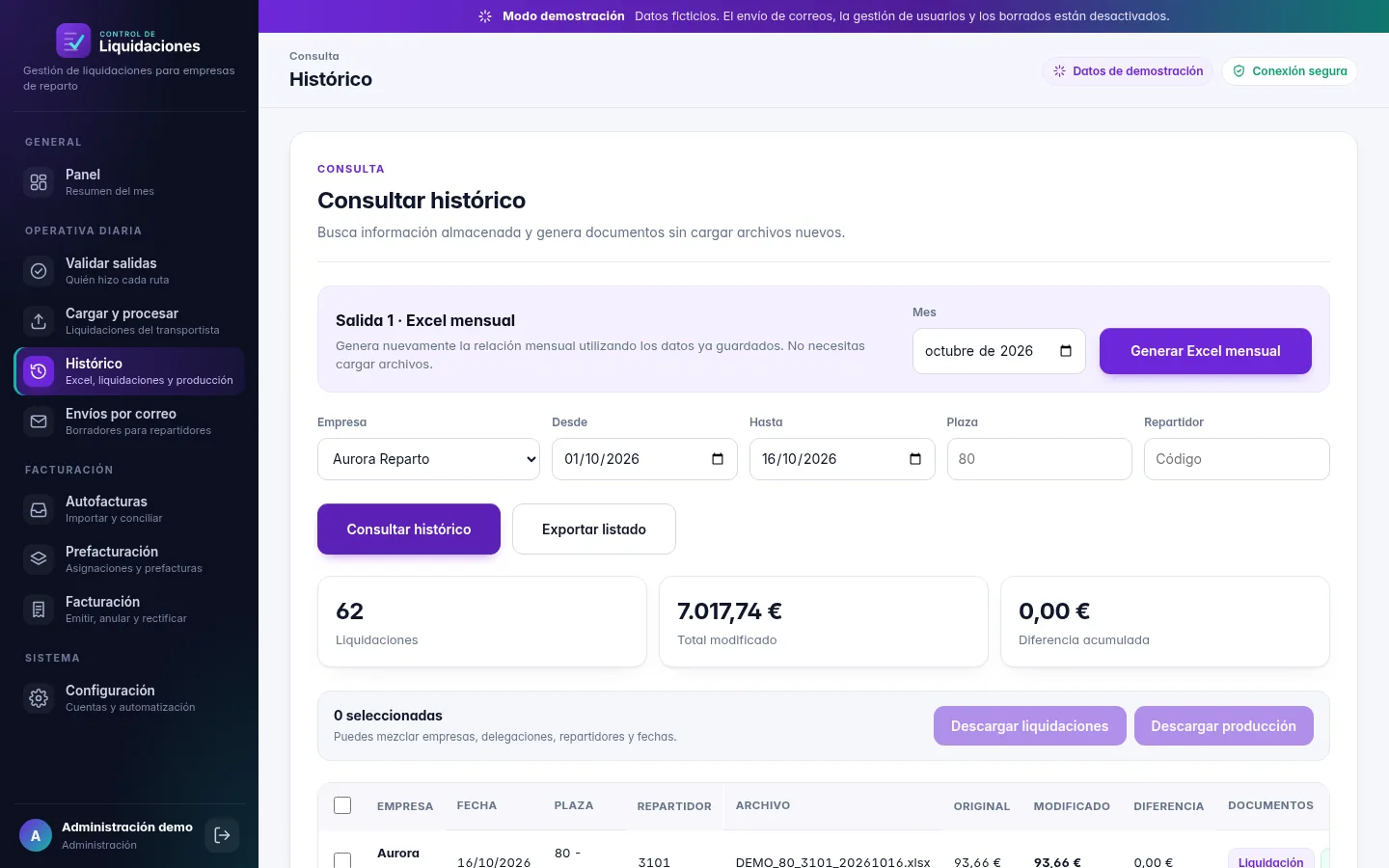
Task: Expand the Empresa dropdown showing Aurora Reparto
Action: [x=429, y=459]
